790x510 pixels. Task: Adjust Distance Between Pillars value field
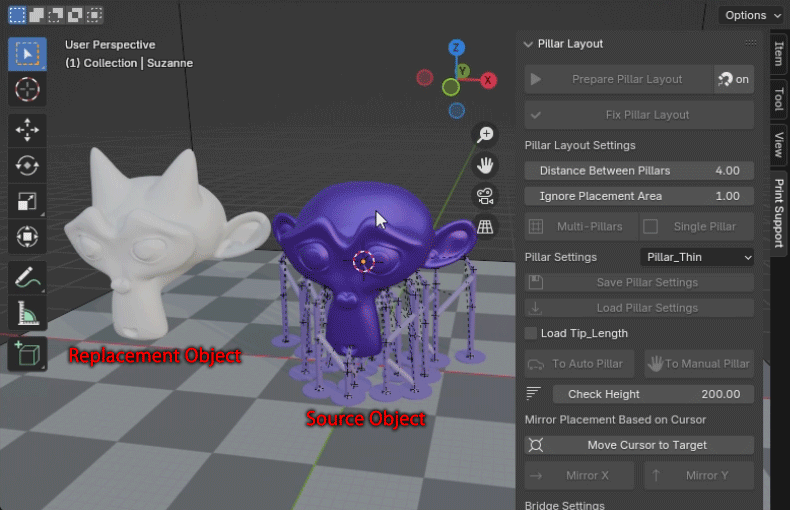click(x=639, y=171)
